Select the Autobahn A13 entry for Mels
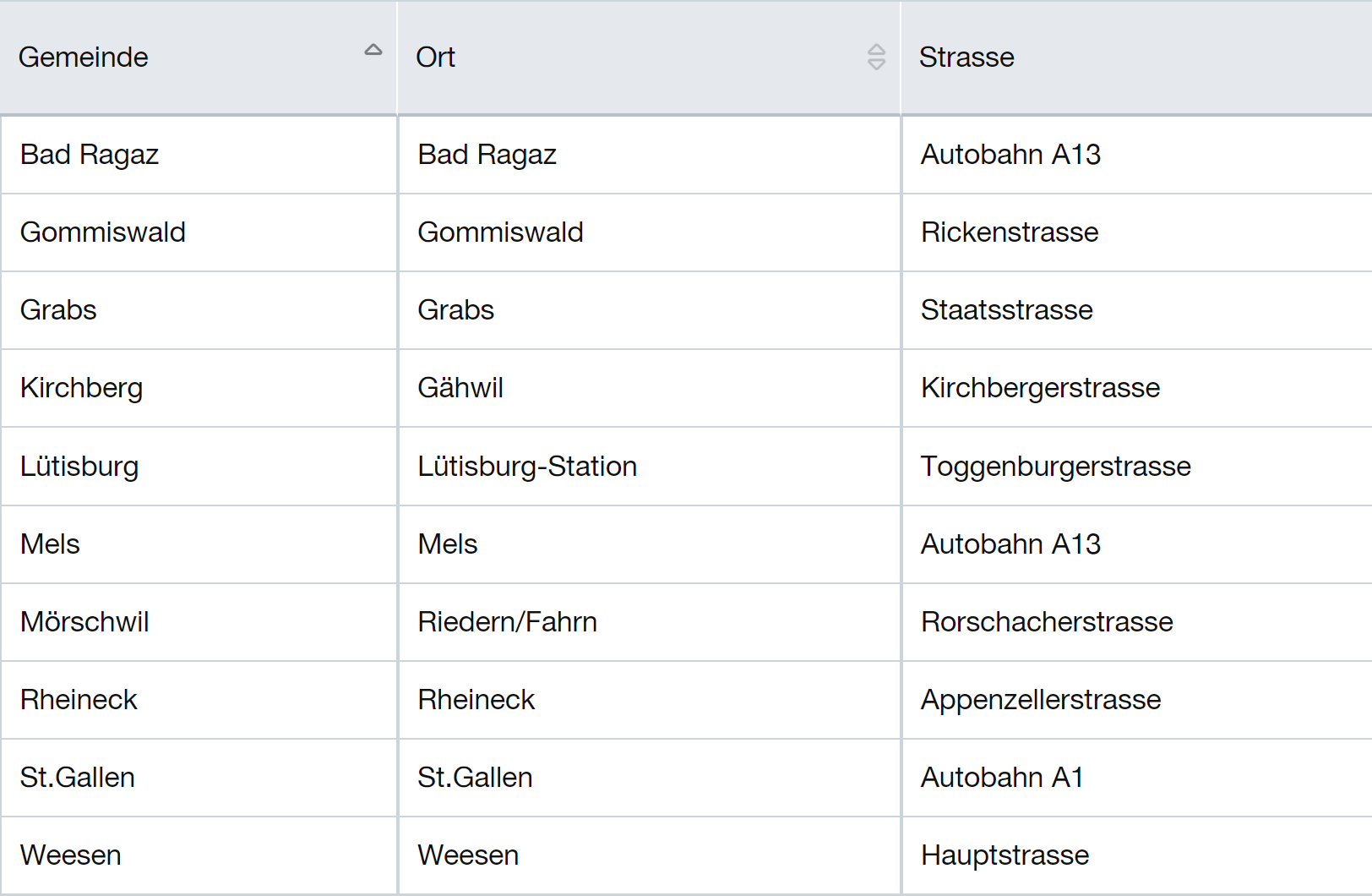1372x896 pixels. click(1010, 544)
